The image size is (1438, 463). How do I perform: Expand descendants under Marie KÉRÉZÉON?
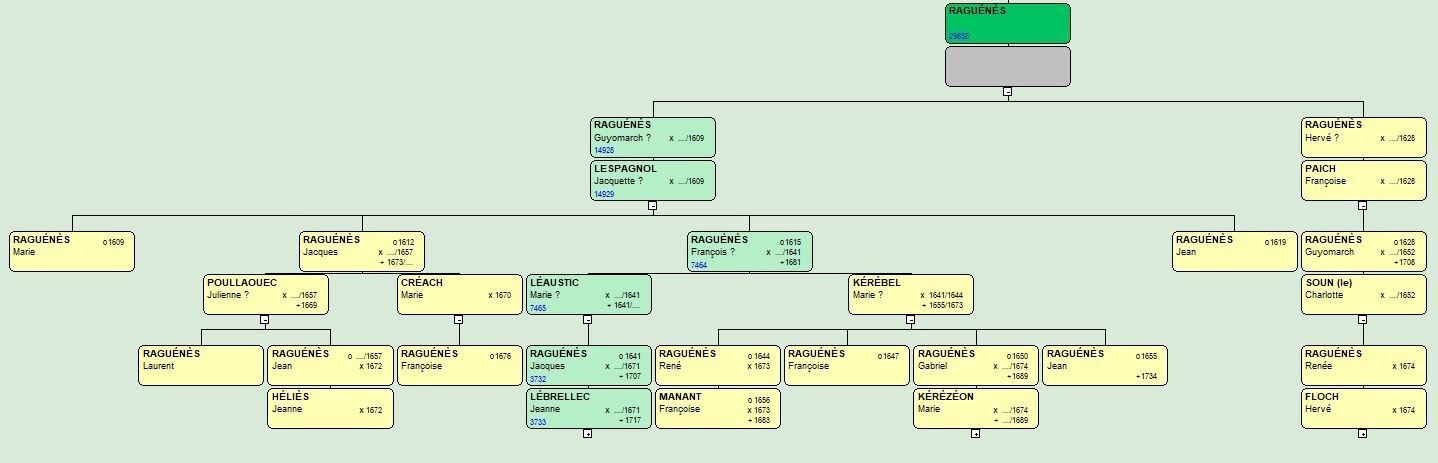(975, 433)
